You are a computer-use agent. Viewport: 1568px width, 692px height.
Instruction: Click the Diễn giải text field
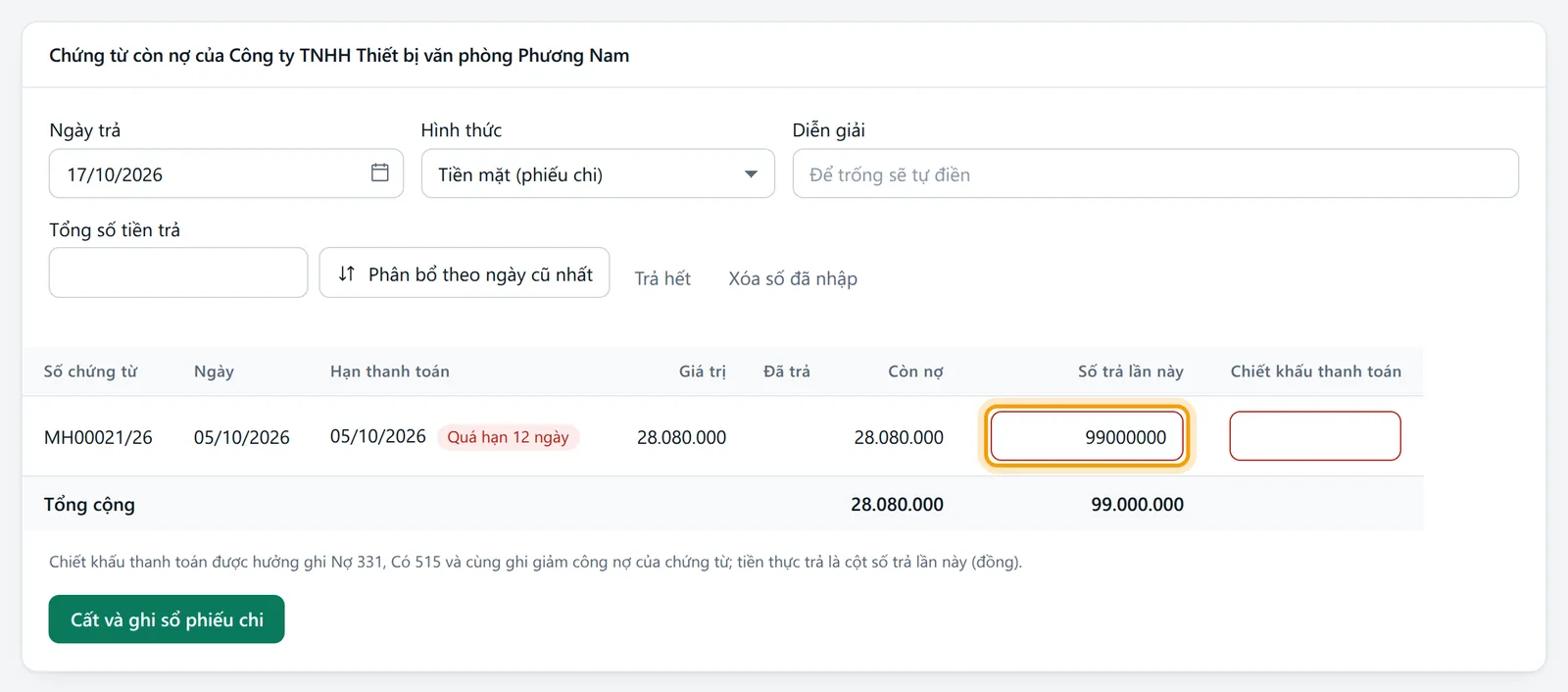pyautogui.click(x=1155, y=173)
